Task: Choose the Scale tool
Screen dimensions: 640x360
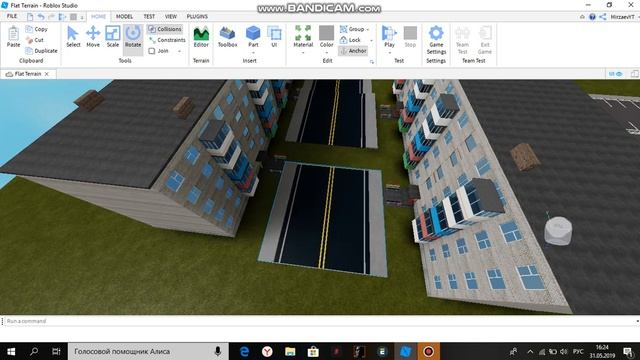Action: pyautogui.click(x=113, y=37)
